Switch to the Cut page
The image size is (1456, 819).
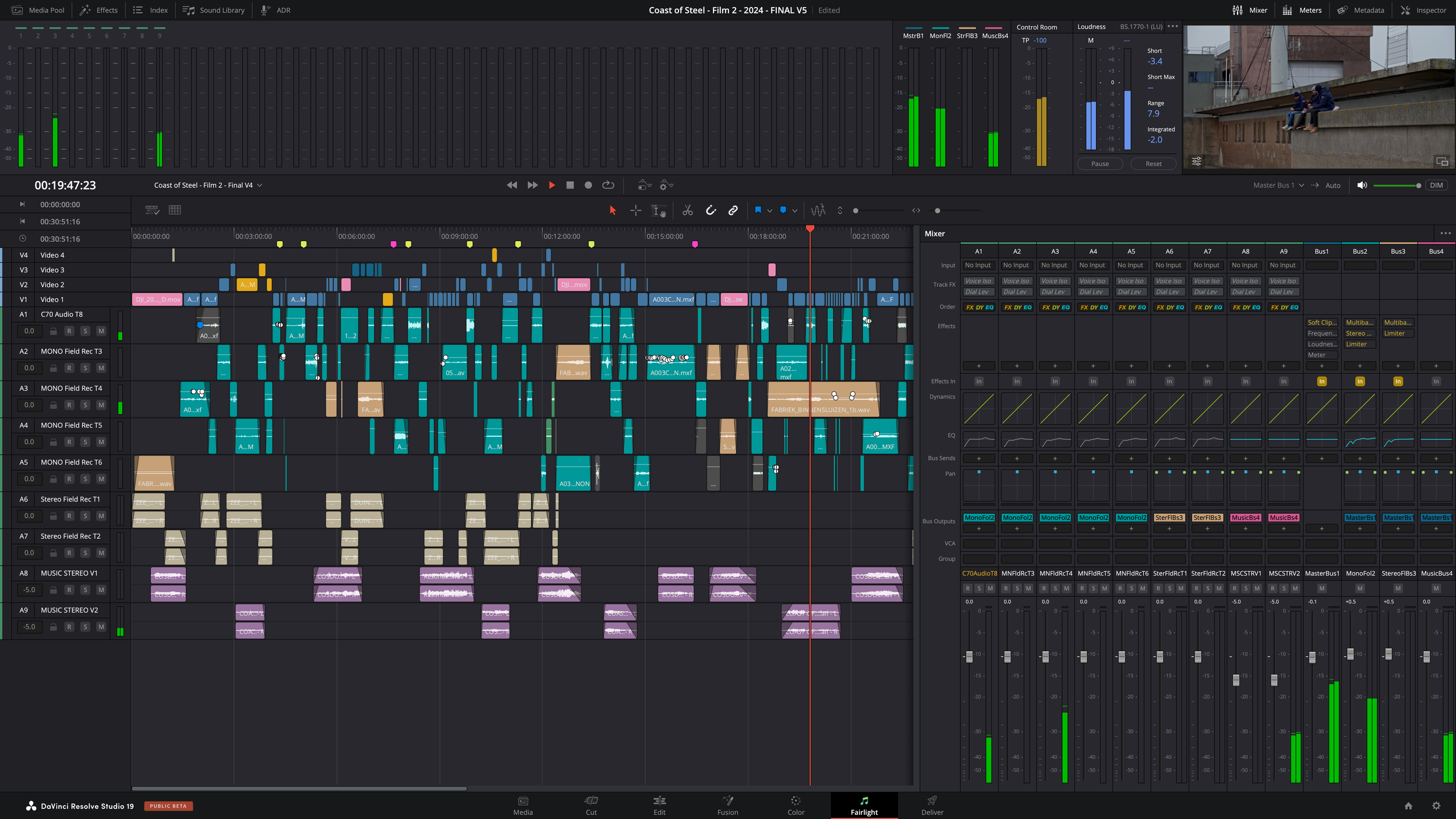[x=591, y=806]
